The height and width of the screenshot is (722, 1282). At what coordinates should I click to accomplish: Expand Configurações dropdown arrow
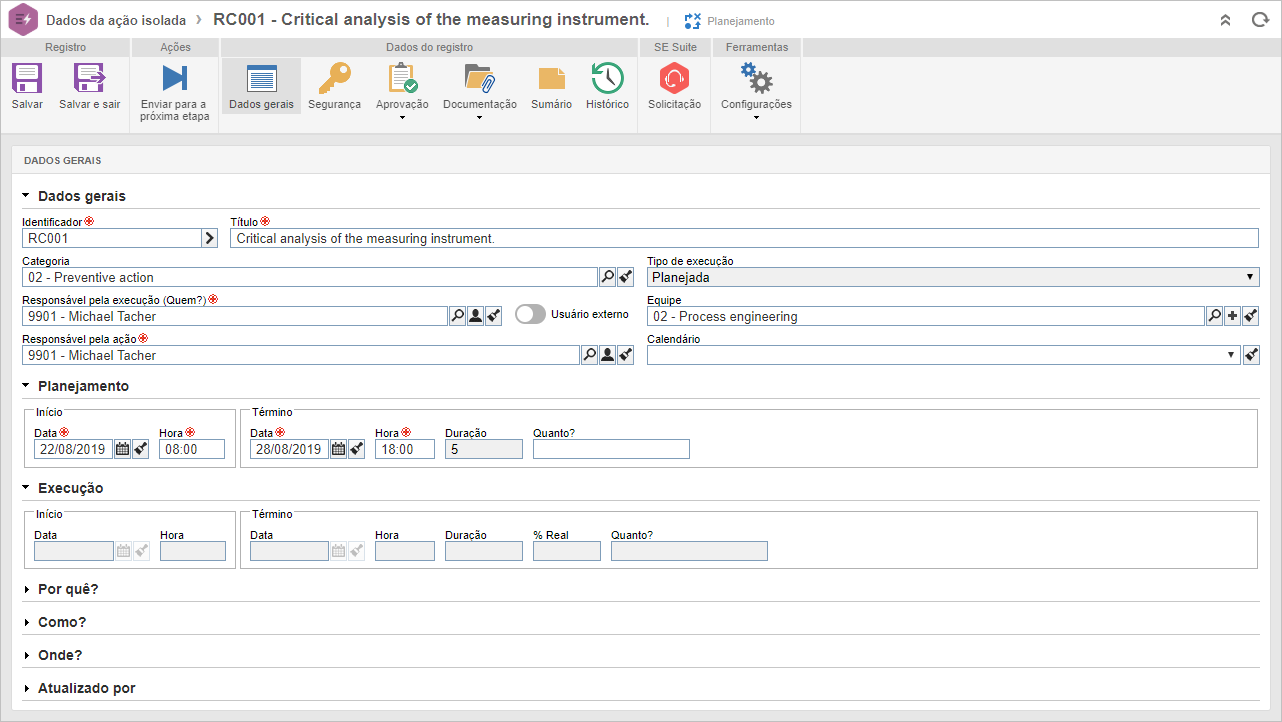click(x=756, y=118)
